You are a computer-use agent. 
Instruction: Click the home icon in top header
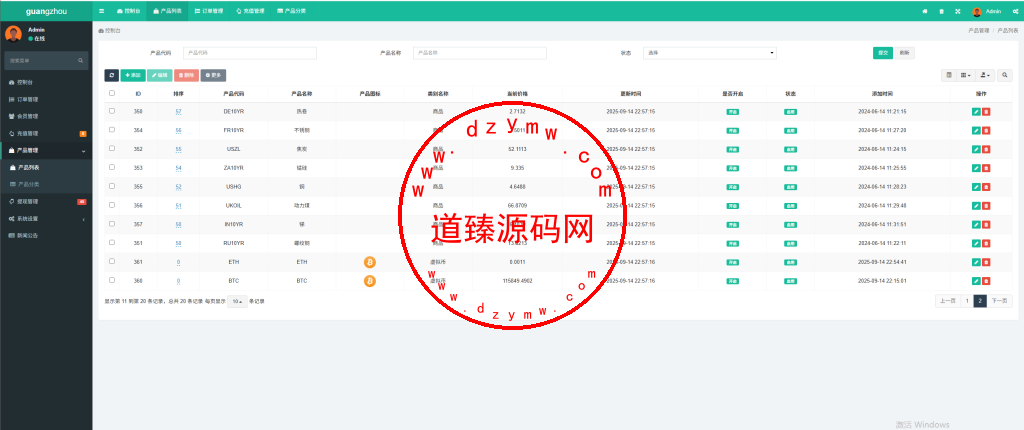[925, 11]
